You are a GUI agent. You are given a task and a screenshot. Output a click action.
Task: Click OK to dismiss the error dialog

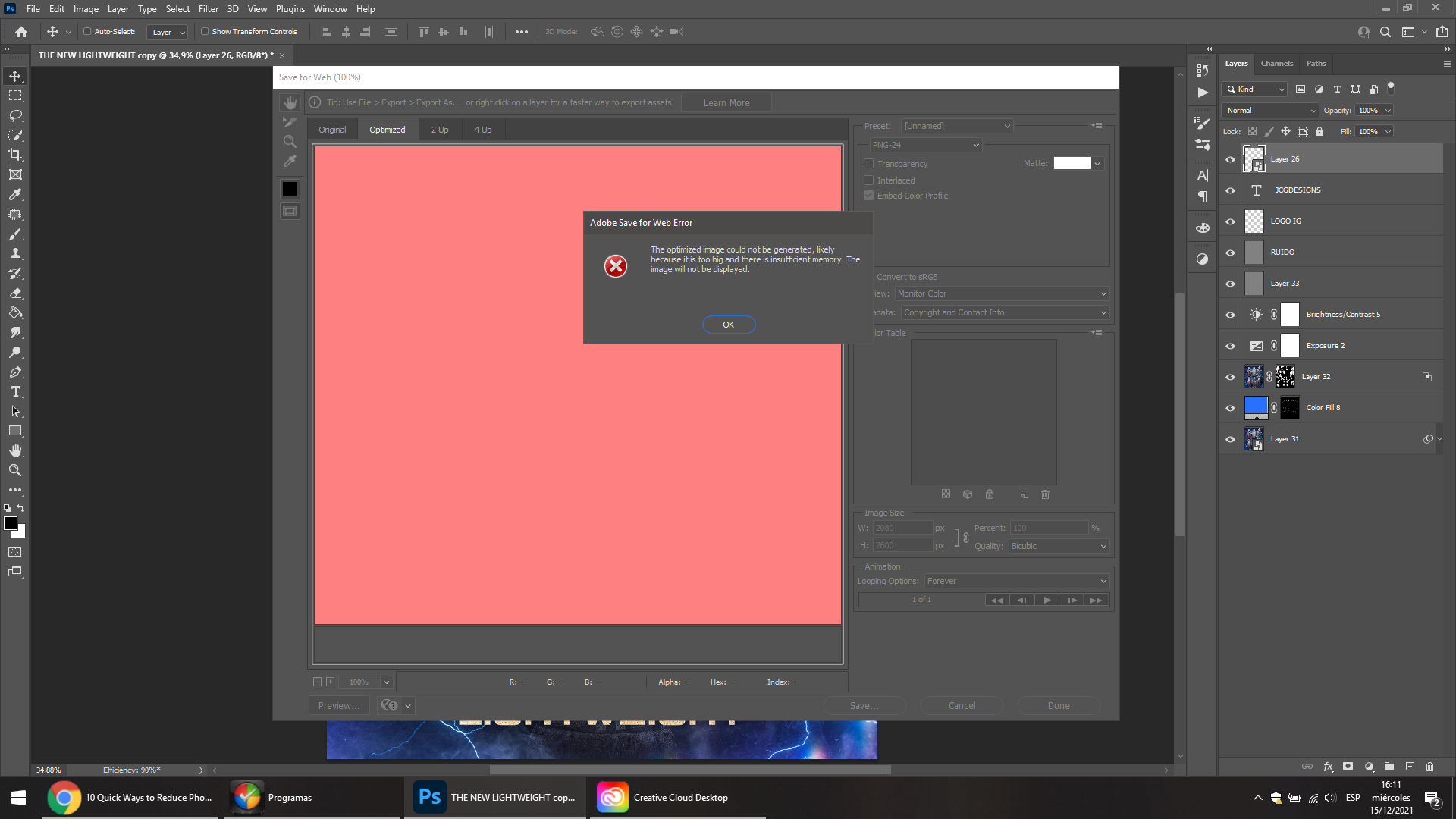pyautogui.click(x=728, y=324)
